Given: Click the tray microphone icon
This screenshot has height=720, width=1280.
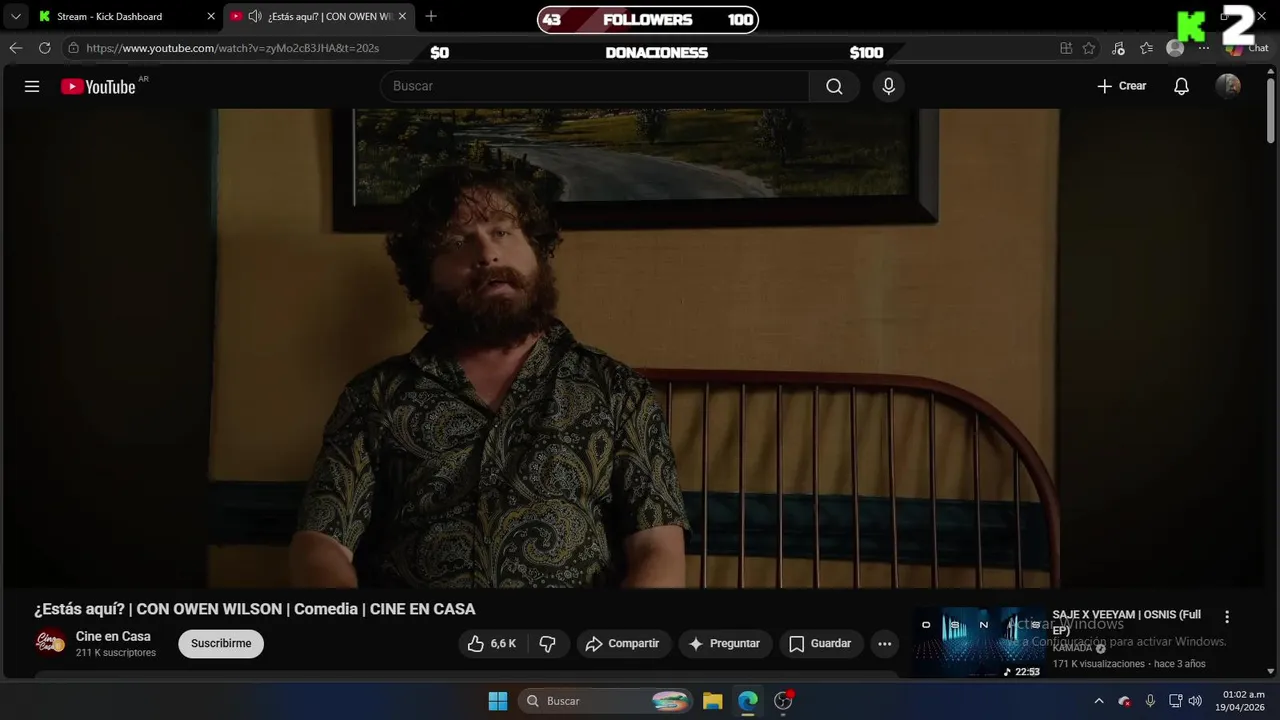Looking at the screenshot, I should [x=1150, y=701].
